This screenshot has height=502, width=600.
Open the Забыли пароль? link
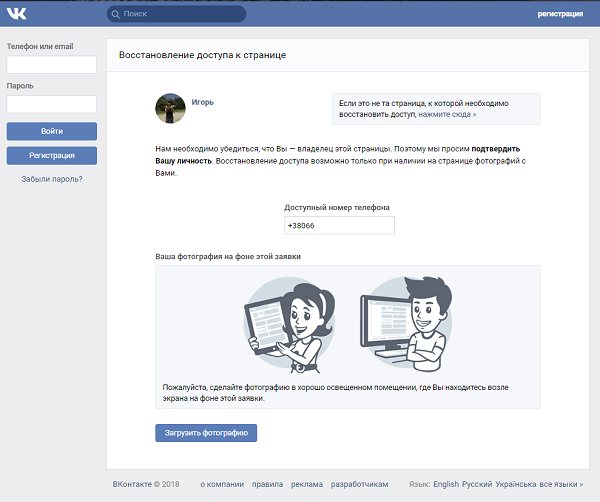(52, 179)
